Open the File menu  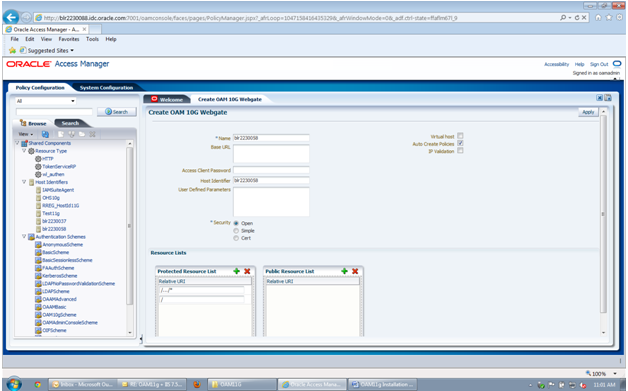point(14,39)
